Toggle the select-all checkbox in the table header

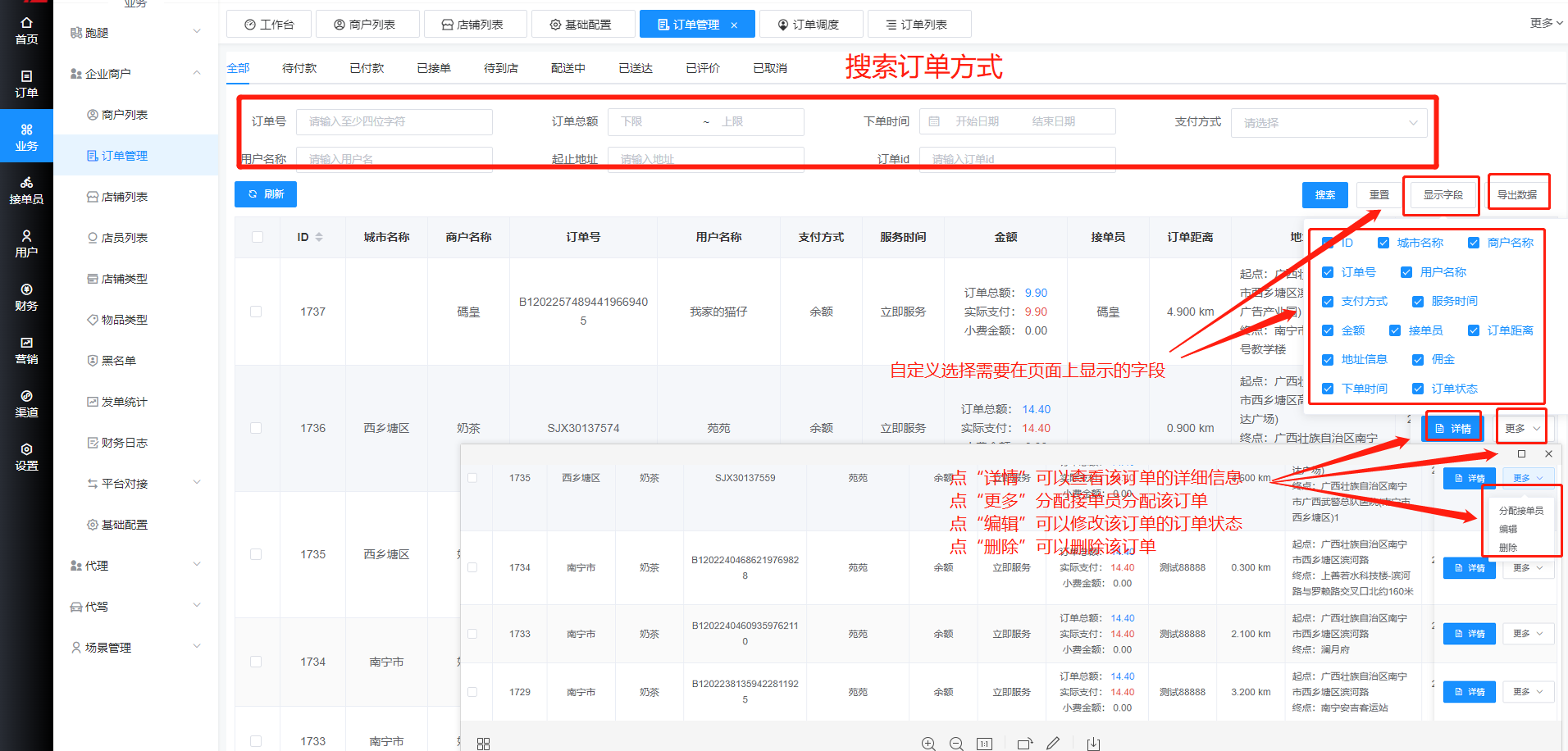(258, 237)
